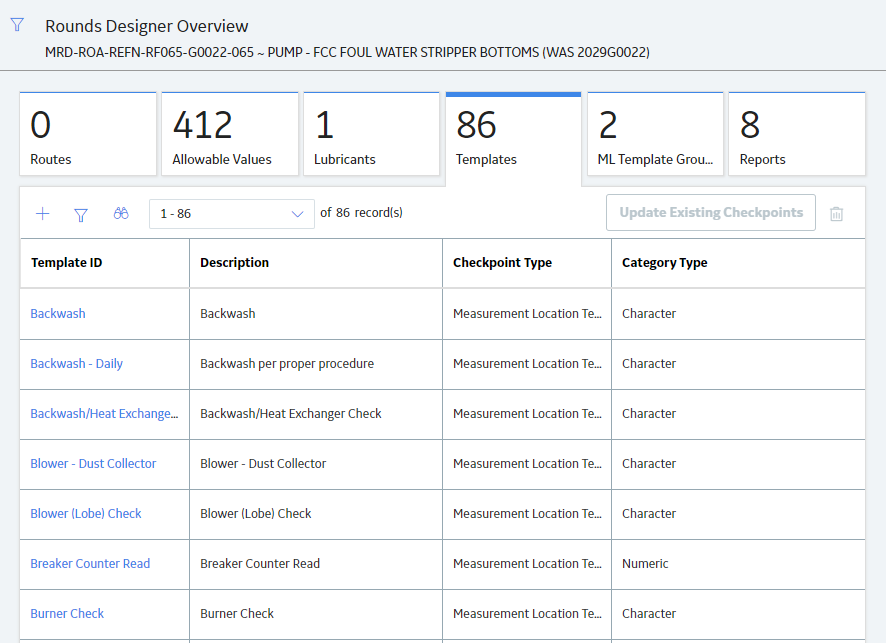Open the ML Template Groups tab

pos(655,134)
